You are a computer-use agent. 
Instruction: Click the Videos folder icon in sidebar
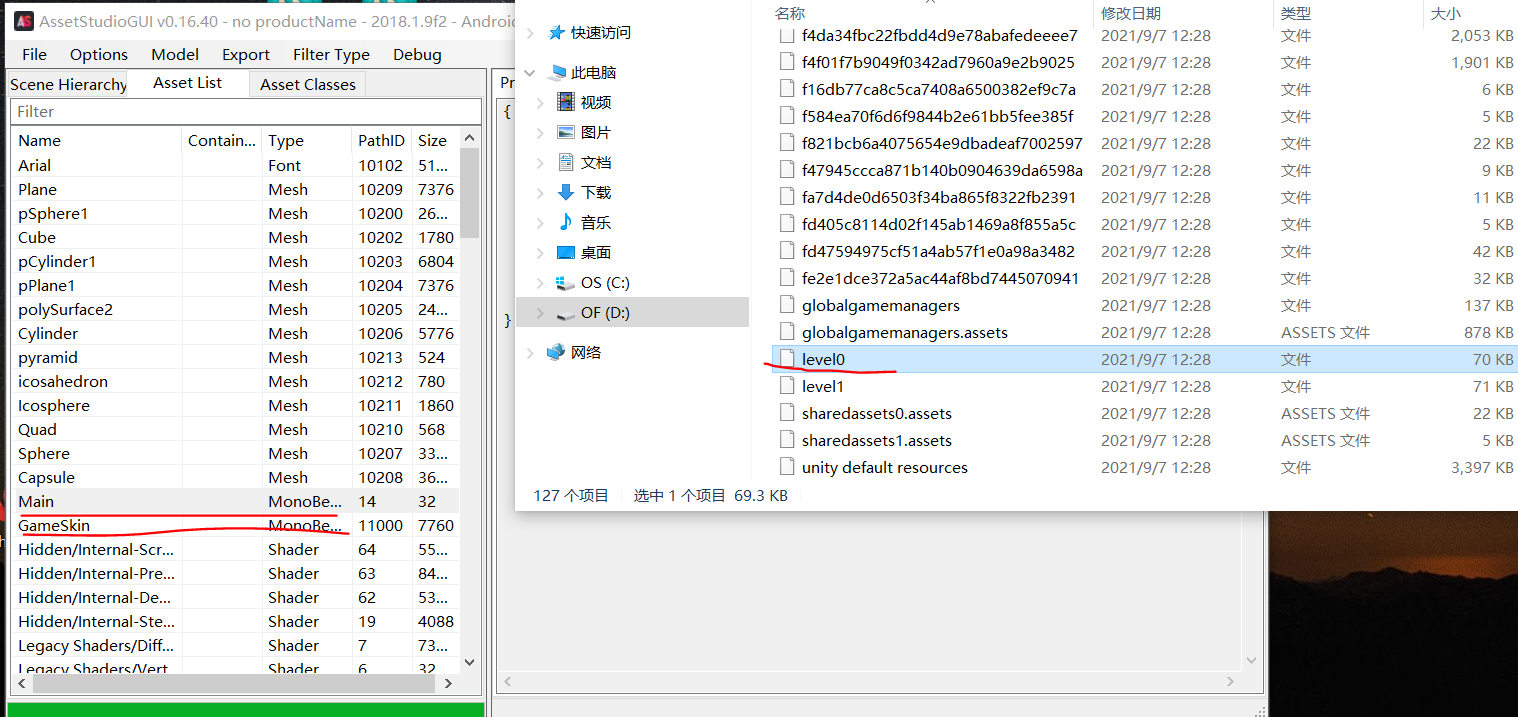click(566, 102)
